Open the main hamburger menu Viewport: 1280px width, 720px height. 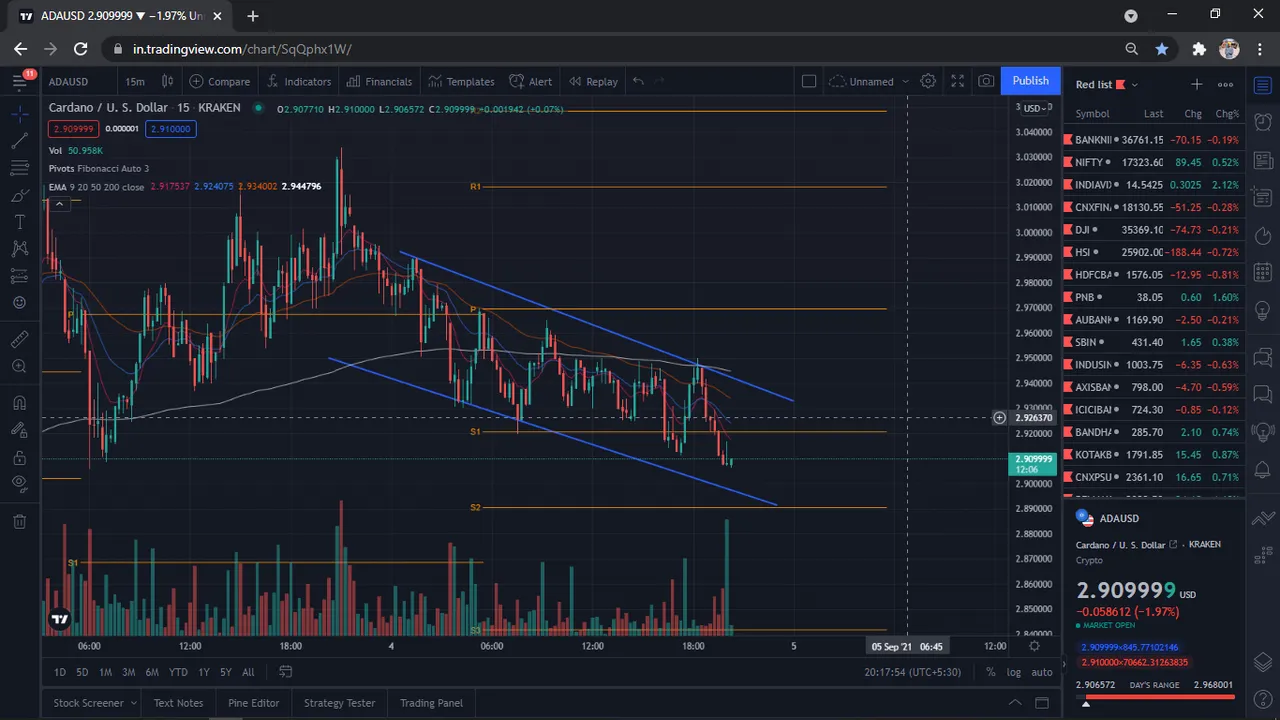pyautogui.click(x=19, y=81)
